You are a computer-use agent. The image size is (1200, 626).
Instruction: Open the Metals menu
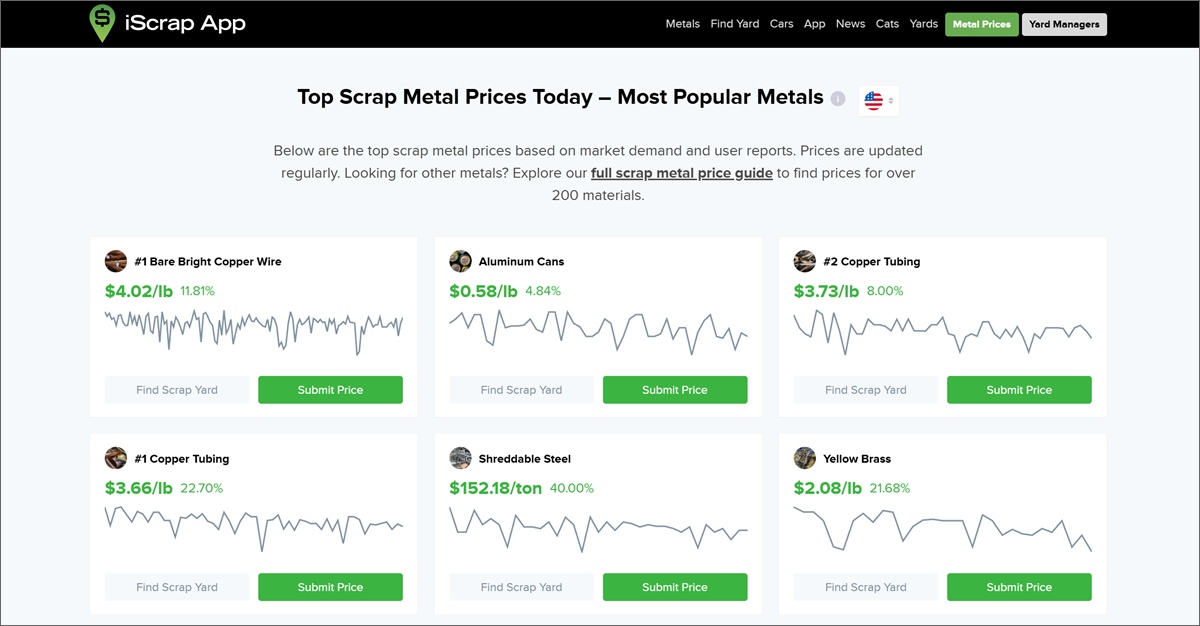pos(682,23)
